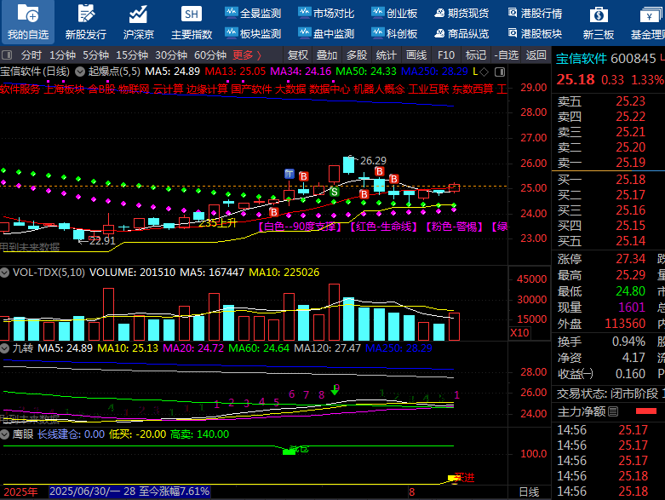The image size is (665, 500).
Task: Click the 统计 button
Action: coord(386,55)
